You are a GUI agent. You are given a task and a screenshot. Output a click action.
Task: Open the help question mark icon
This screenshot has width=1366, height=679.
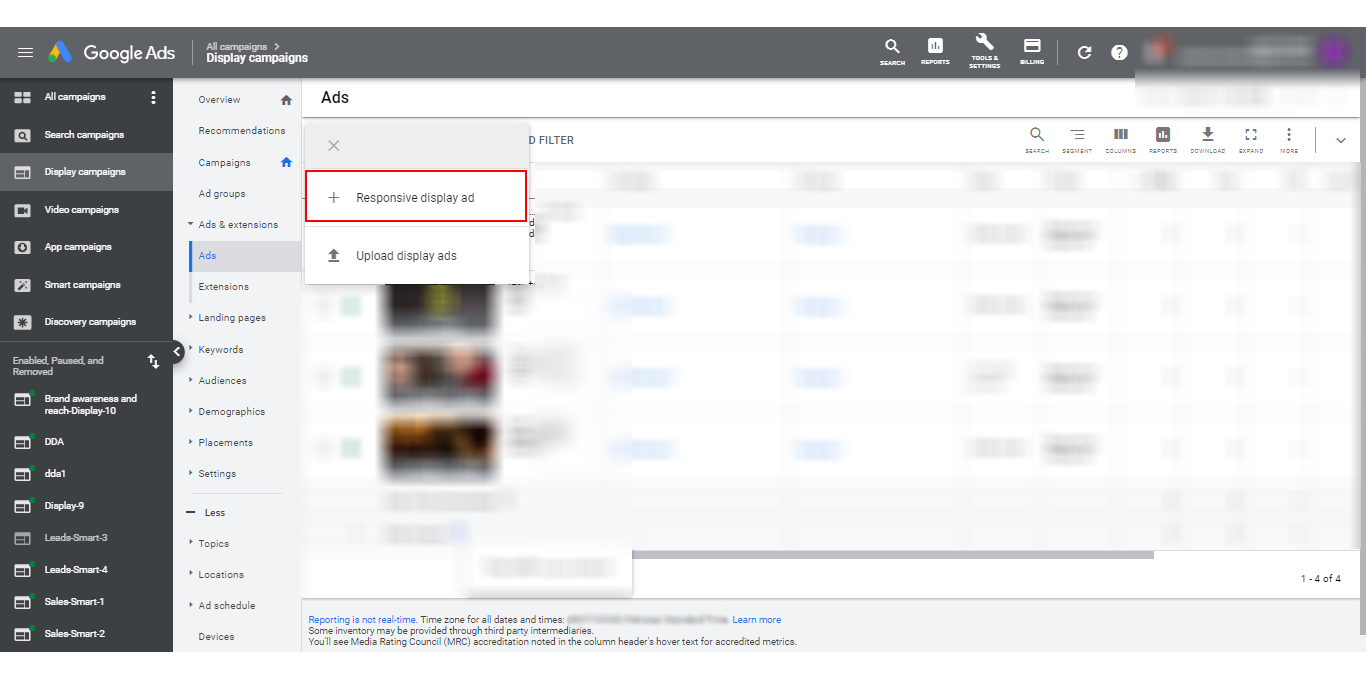pos(1119,53)
